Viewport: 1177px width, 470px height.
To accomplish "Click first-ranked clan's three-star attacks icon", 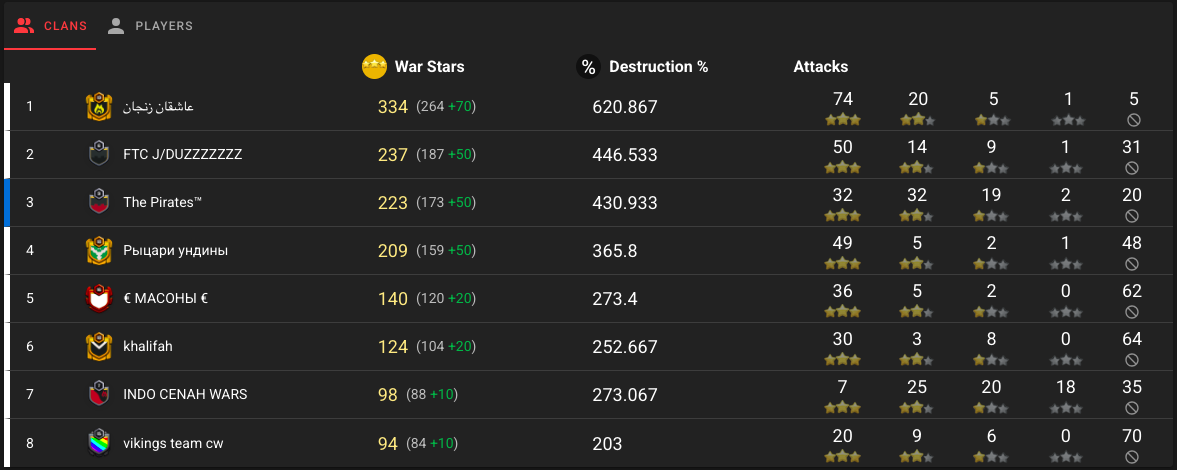I will (x=842, y=120).
